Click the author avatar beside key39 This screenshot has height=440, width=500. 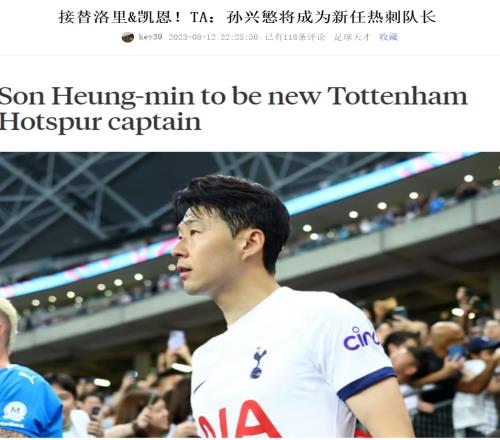point(128,37)
